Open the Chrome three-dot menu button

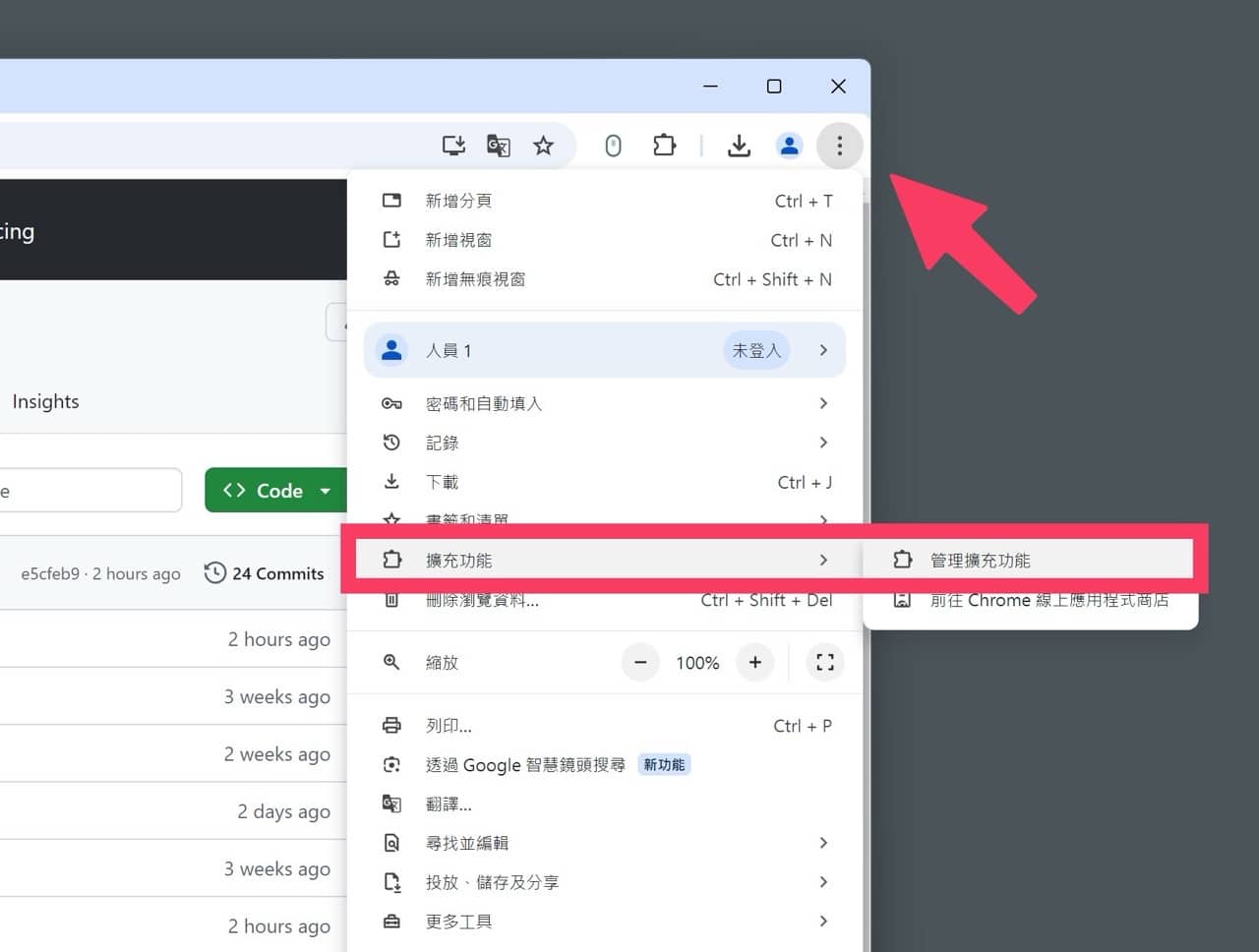point(839,146)
